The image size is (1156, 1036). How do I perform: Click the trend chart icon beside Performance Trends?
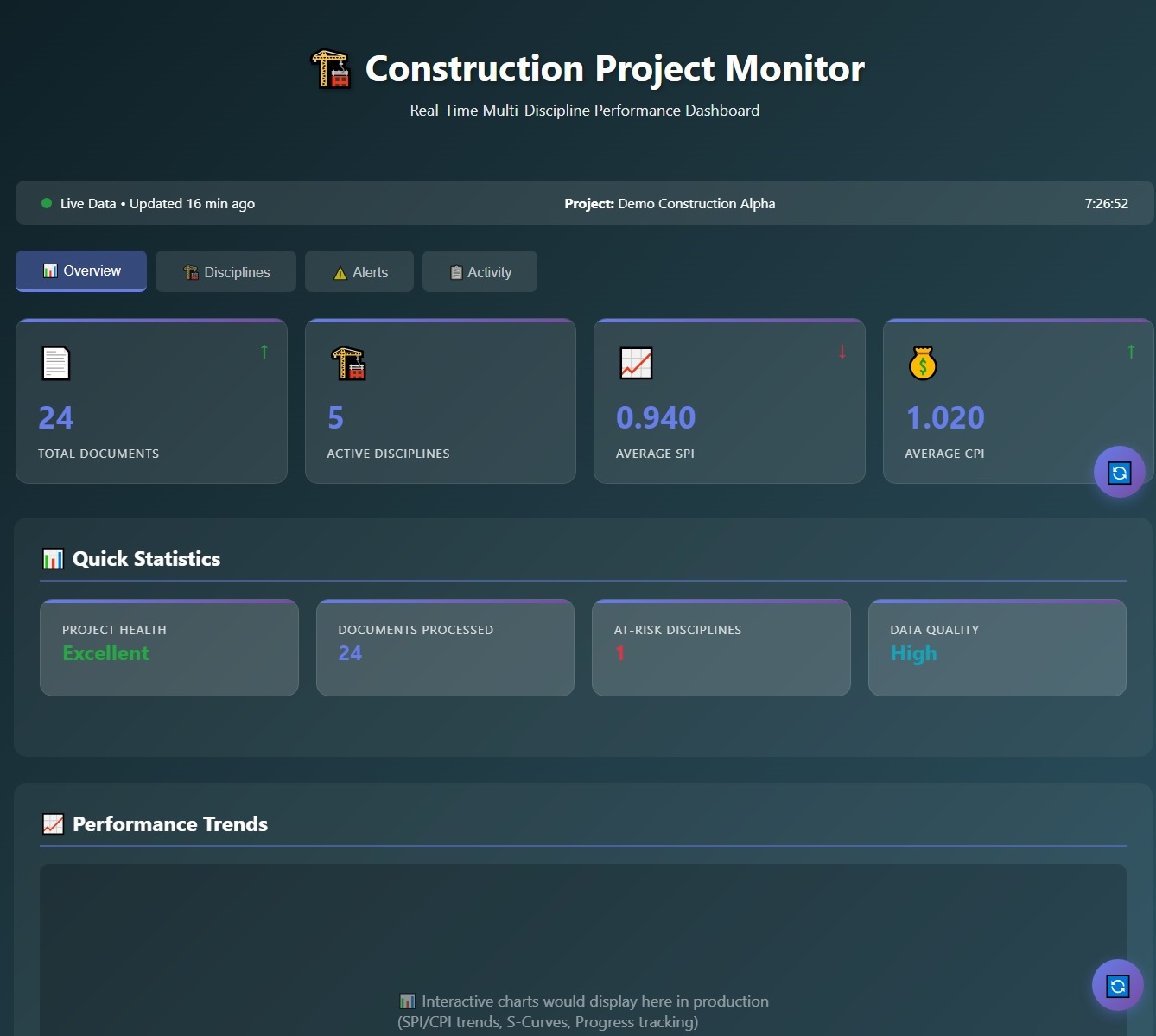(x=53, y=824)
